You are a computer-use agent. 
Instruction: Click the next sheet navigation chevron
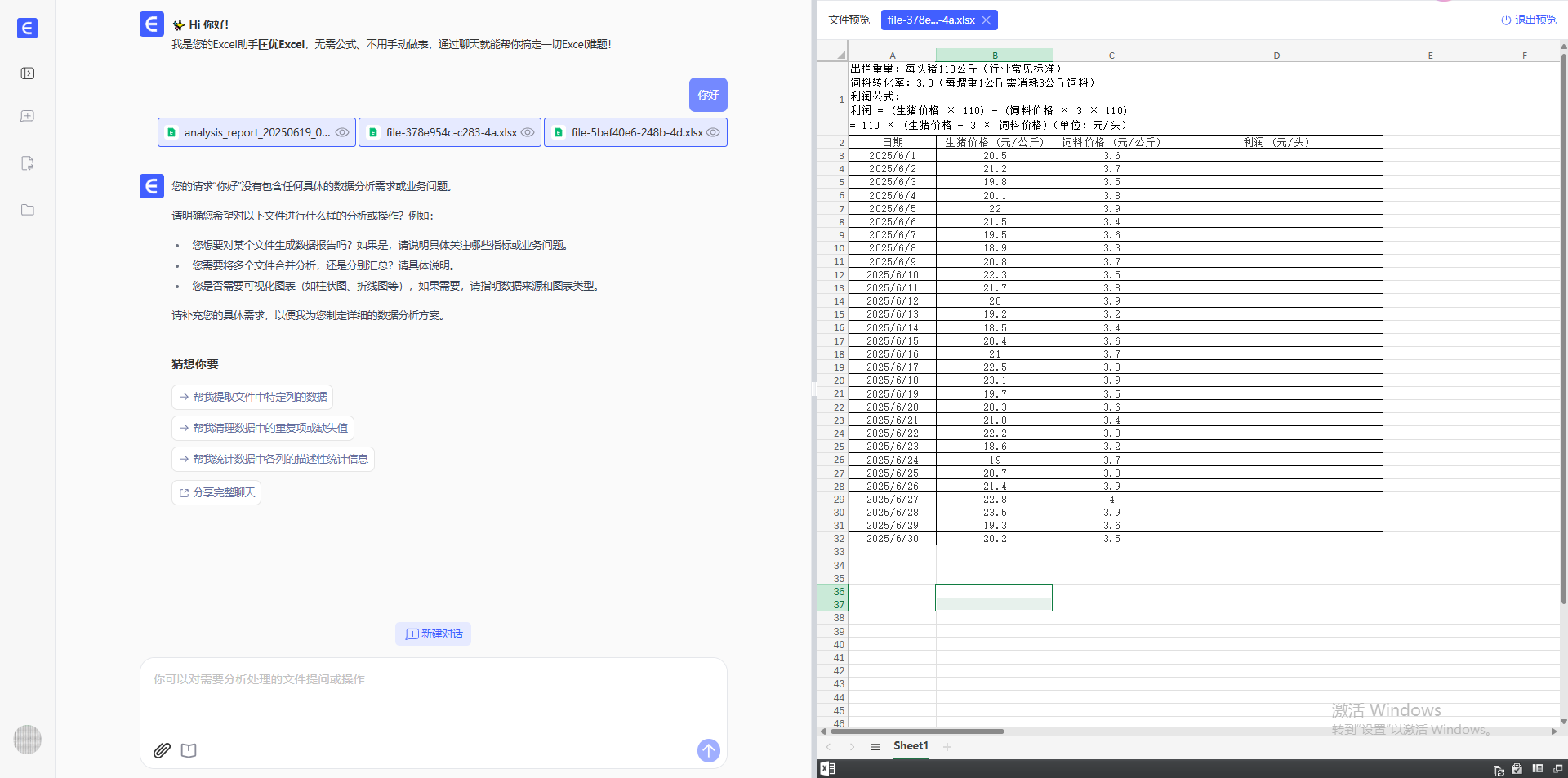(x=852, y=746)
